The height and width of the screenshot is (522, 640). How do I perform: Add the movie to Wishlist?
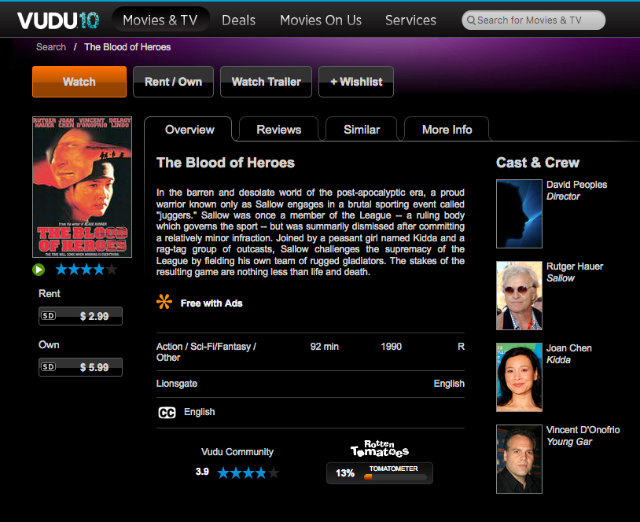coord(356,82)
